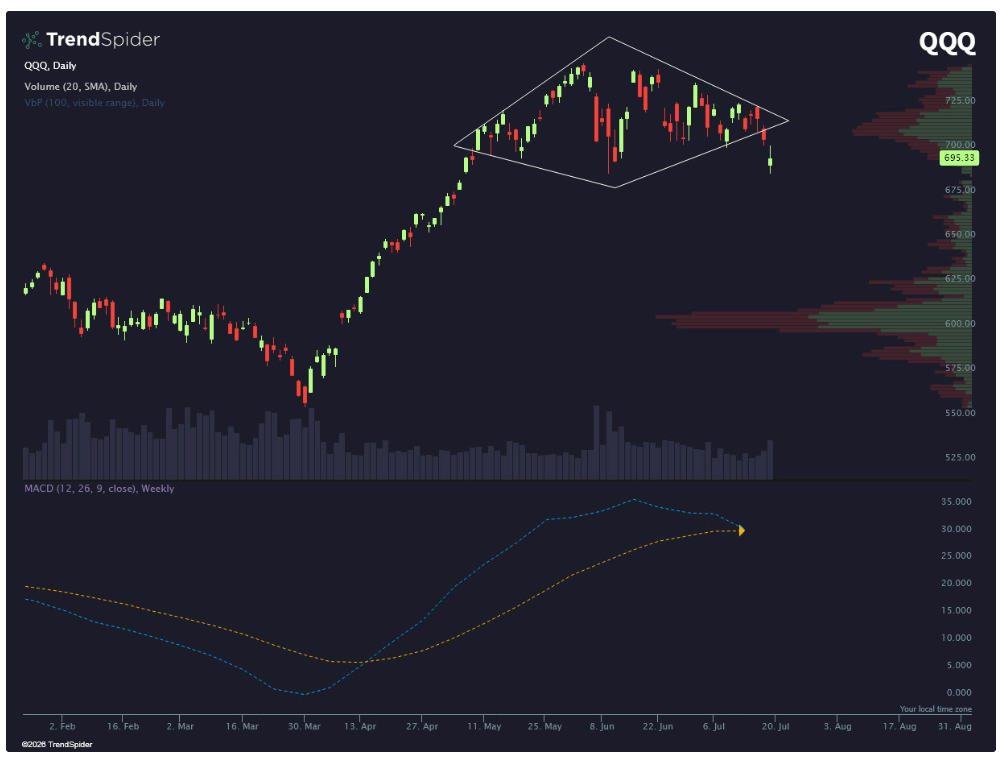Screen dimensions: 1000x763
Task: Click the orange MACD signal line arrow marker
Action: (742, 531)
